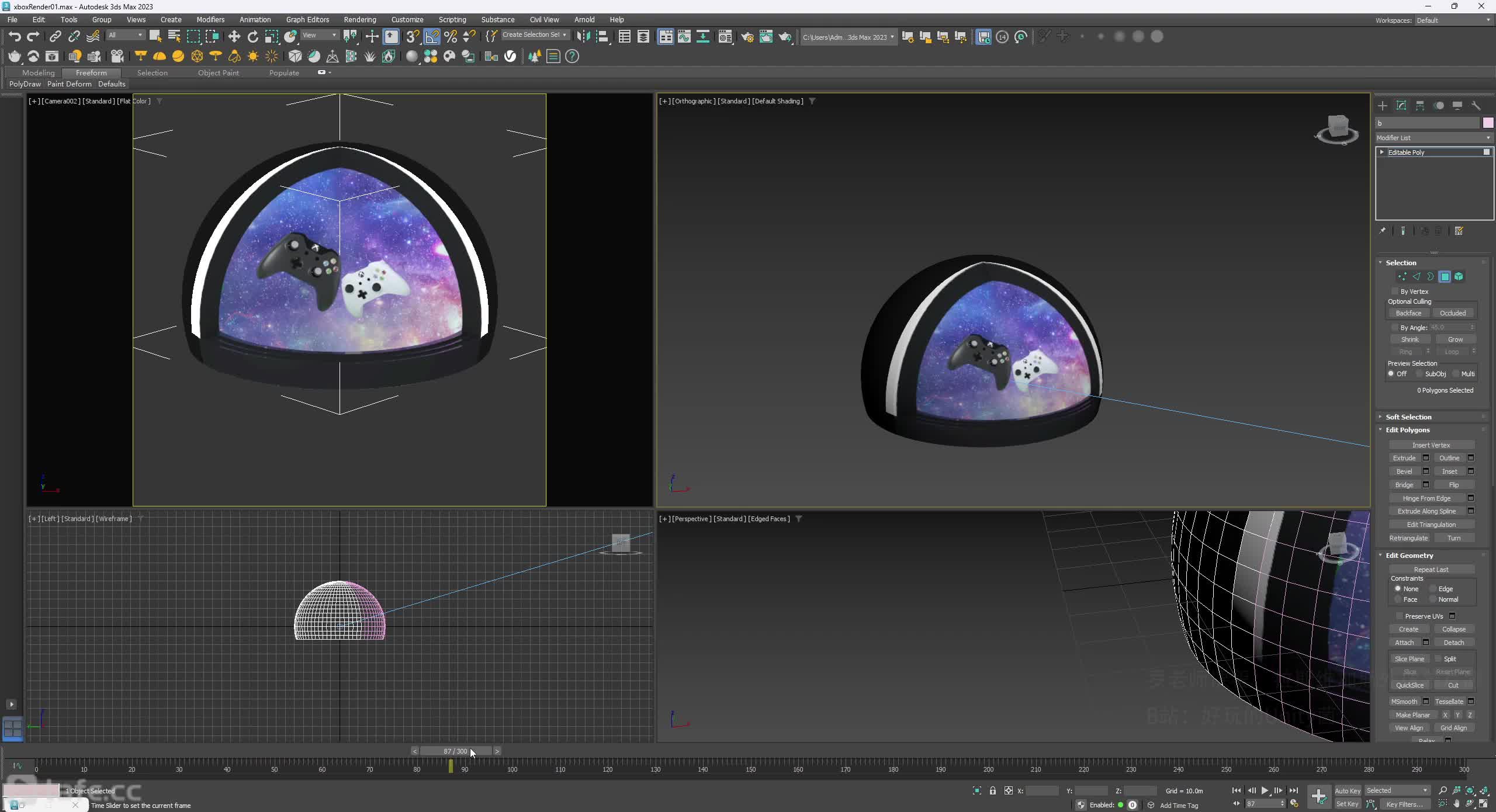Create a standard teapot primitive icon
The width and height of the screenshot is (1496, 812).
15,56
